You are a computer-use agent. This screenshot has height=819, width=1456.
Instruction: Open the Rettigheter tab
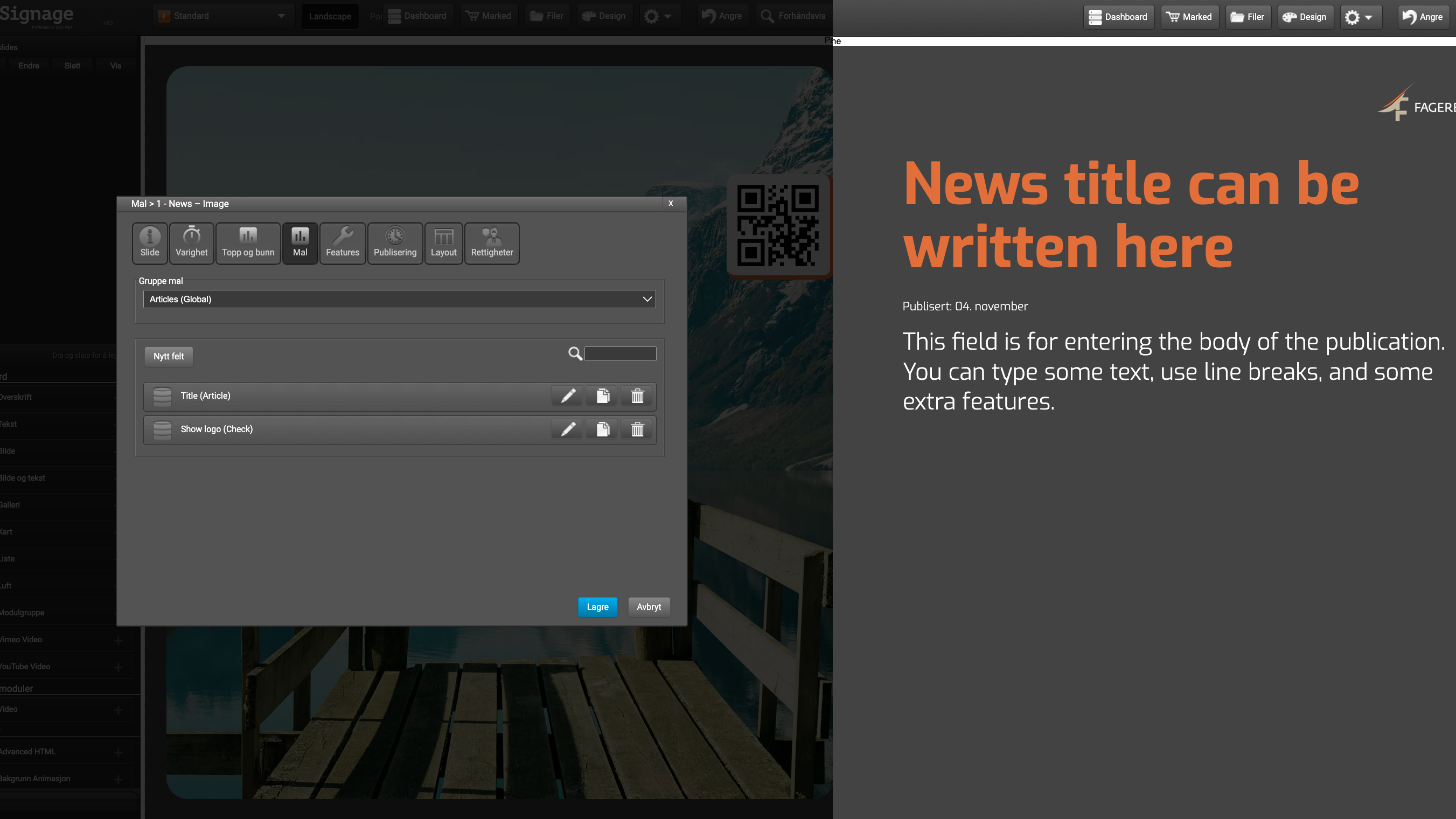tap(492, 243)
